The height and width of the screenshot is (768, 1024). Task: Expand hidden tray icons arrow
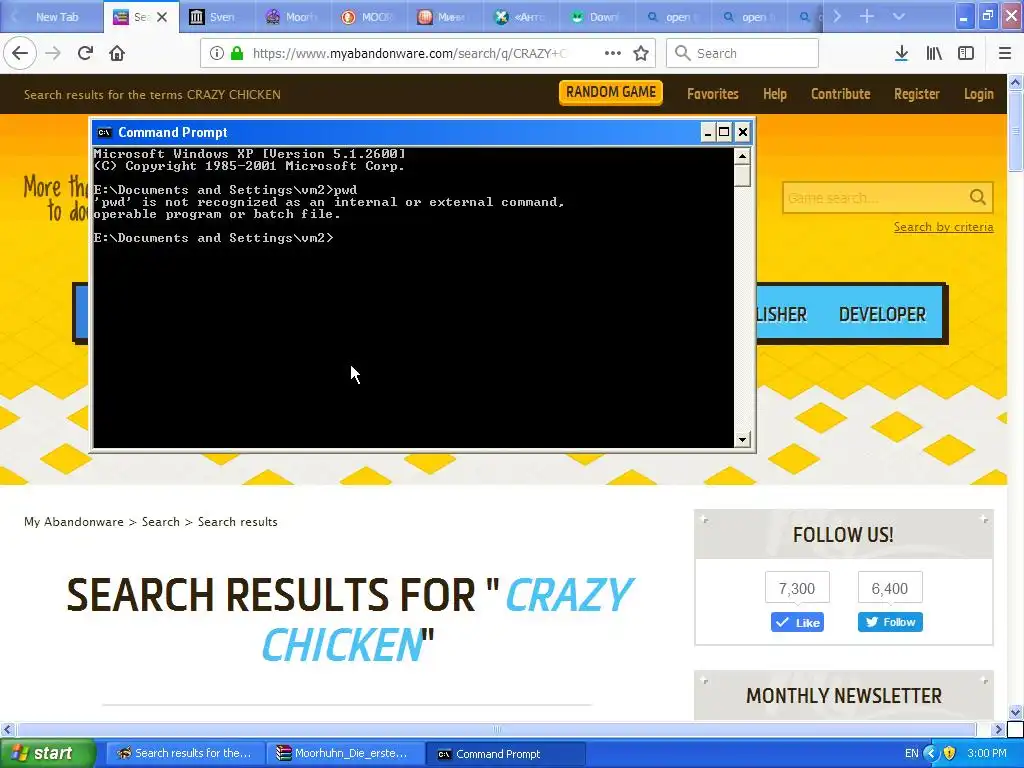coord(931,753)
